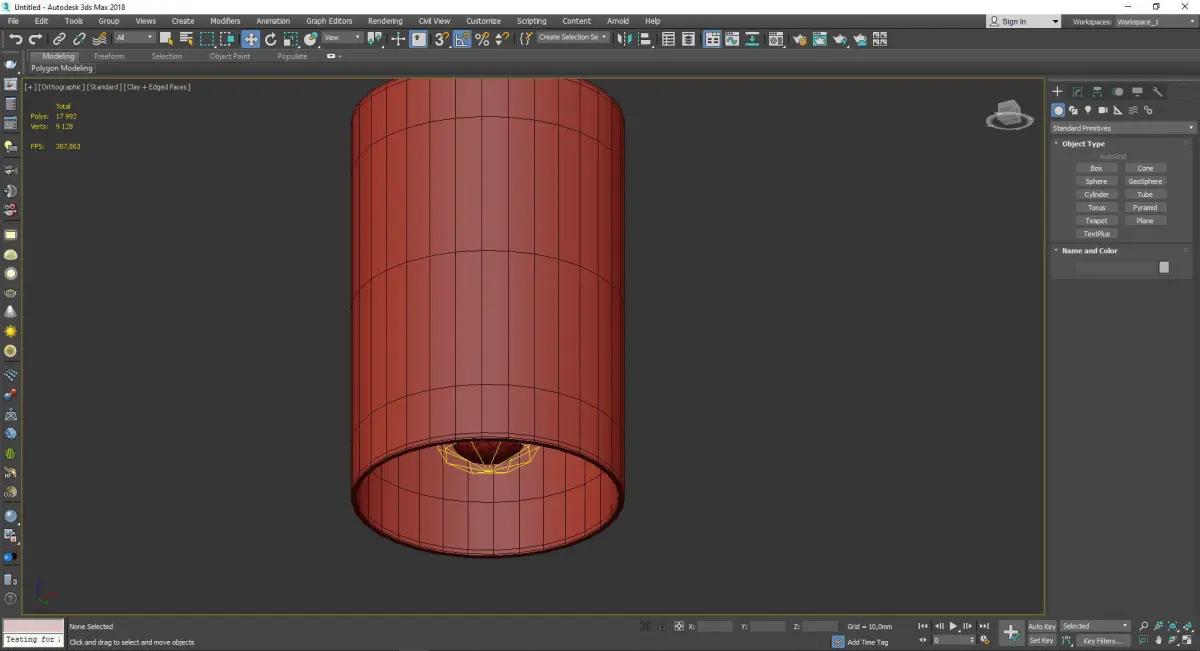1200x651 pixels.
Task: Collapse the Object Type rollout
Action: (1083, 144)
